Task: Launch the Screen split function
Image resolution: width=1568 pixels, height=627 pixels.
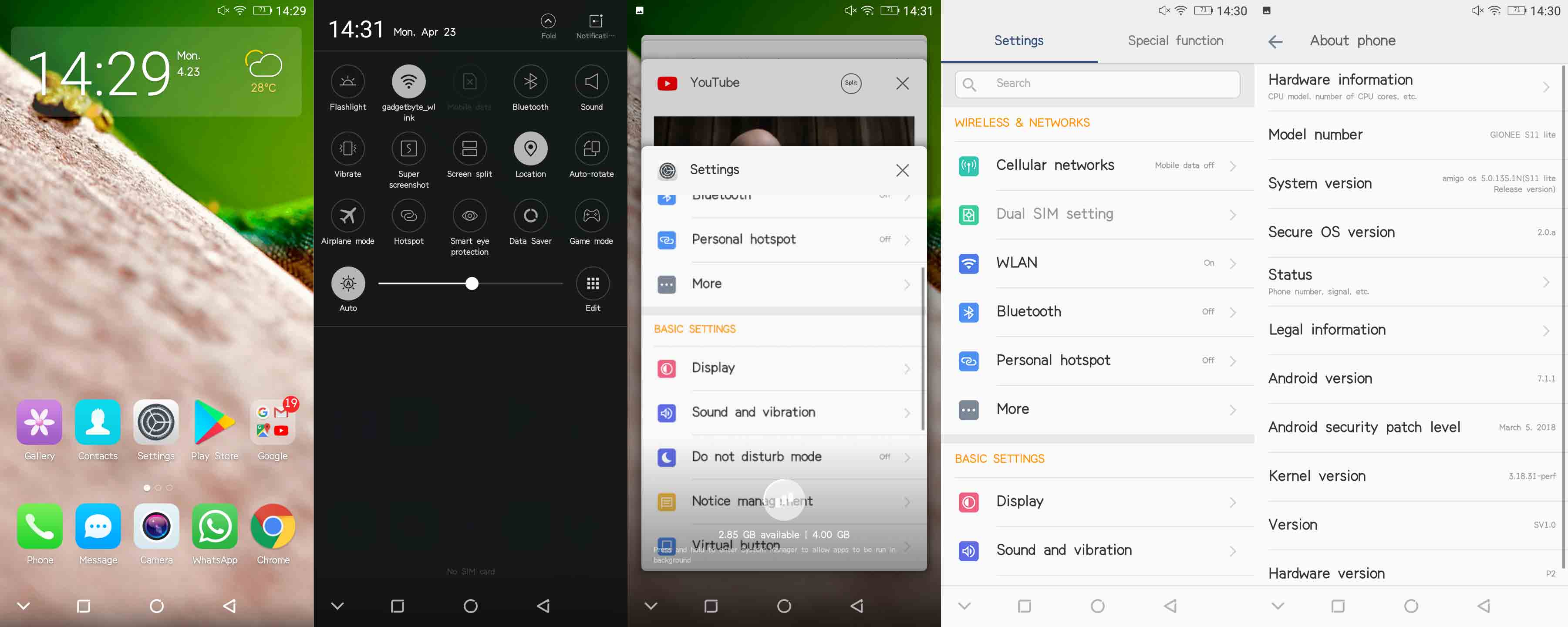Action: coord(469,148)
